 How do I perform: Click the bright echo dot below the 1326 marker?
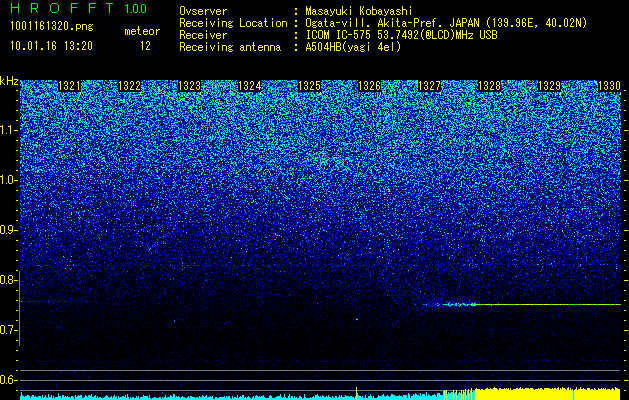(357, 319)
